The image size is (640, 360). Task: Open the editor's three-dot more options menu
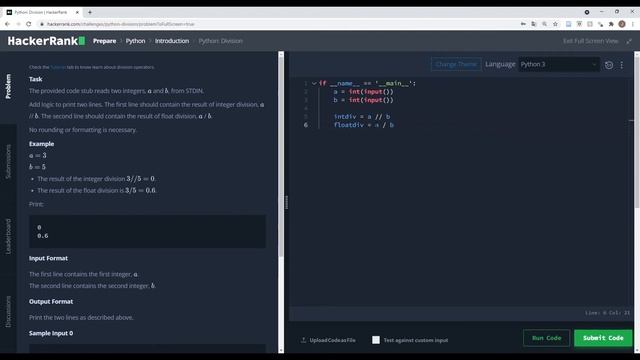622,65
